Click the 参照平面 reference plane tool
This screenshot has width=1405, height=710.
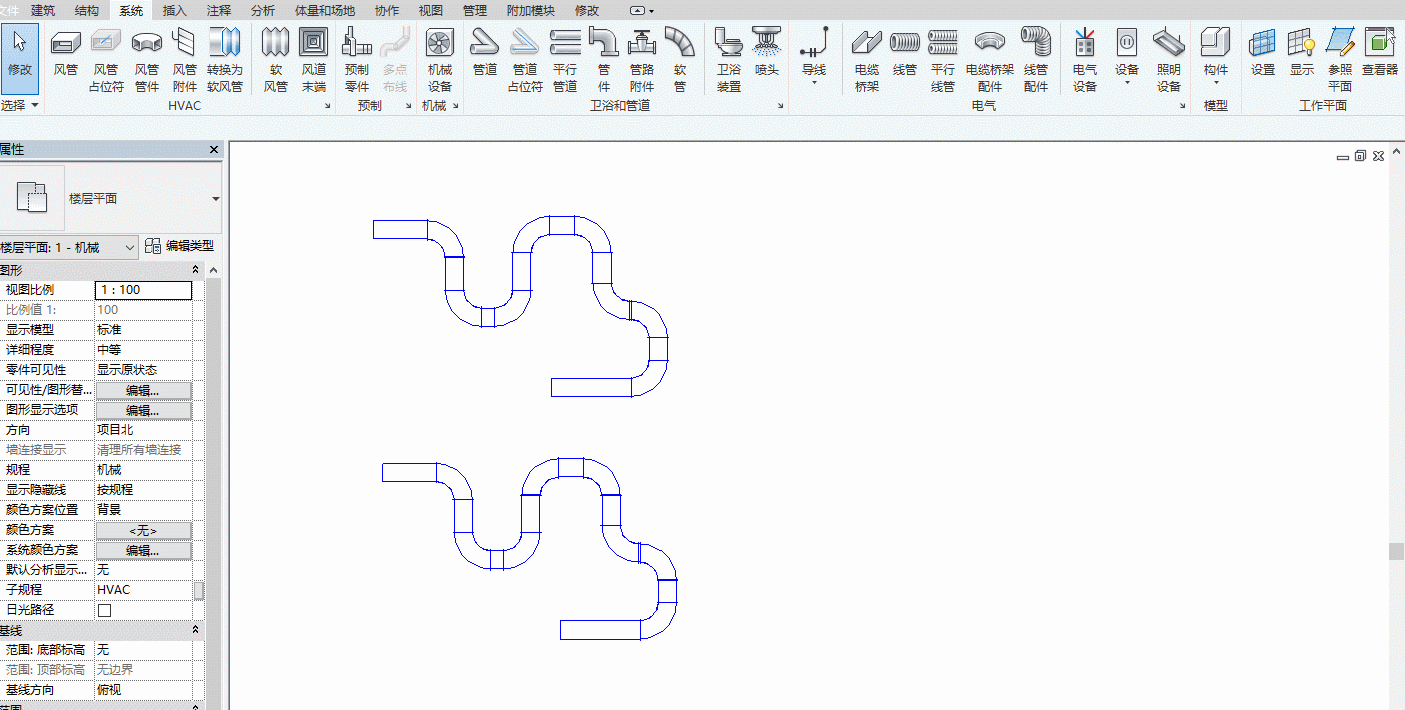pyautogui.click(x=1340, y=58)
